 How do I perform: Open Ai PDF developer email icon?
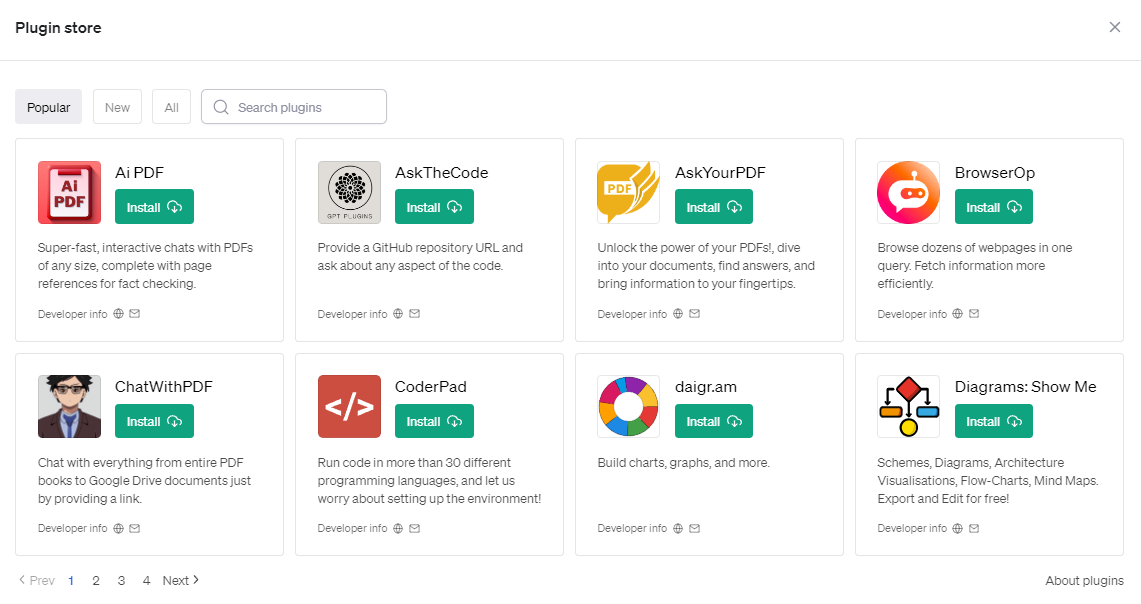click(x=135, y=314)
